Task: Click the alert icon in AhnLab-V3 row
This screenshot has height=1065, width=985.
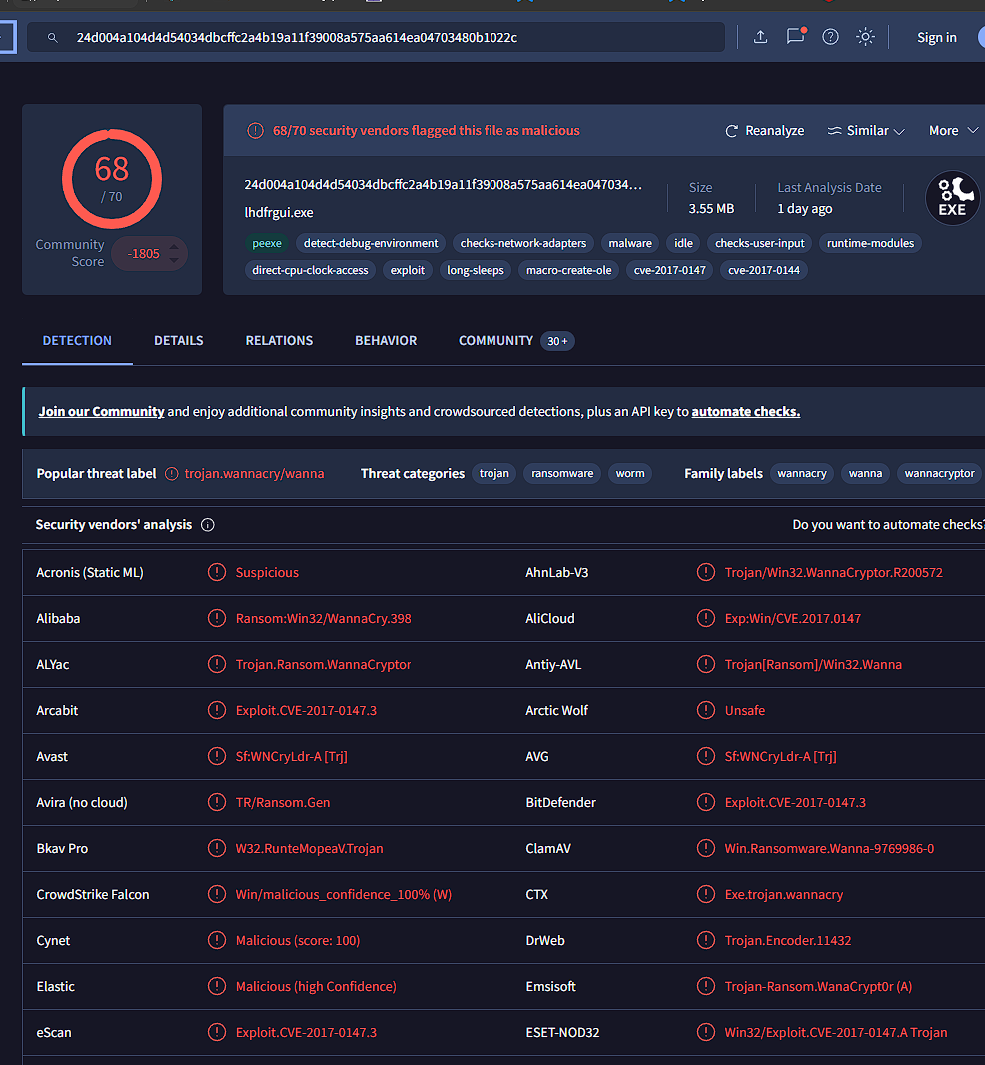Action: coord(706,573)
